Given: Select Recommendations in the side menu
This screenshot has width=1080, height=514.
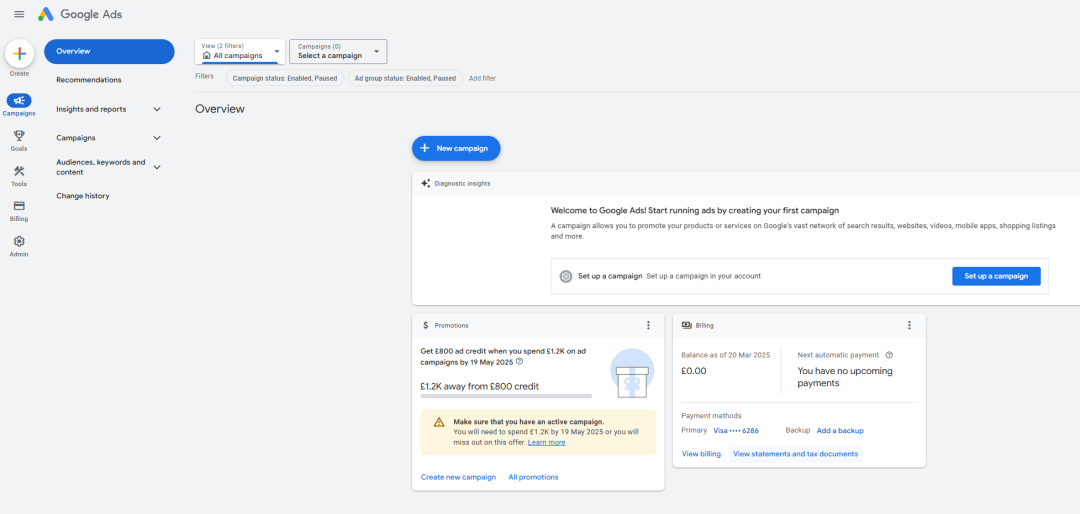Looking at the screenshot, I should coord(89,80).
